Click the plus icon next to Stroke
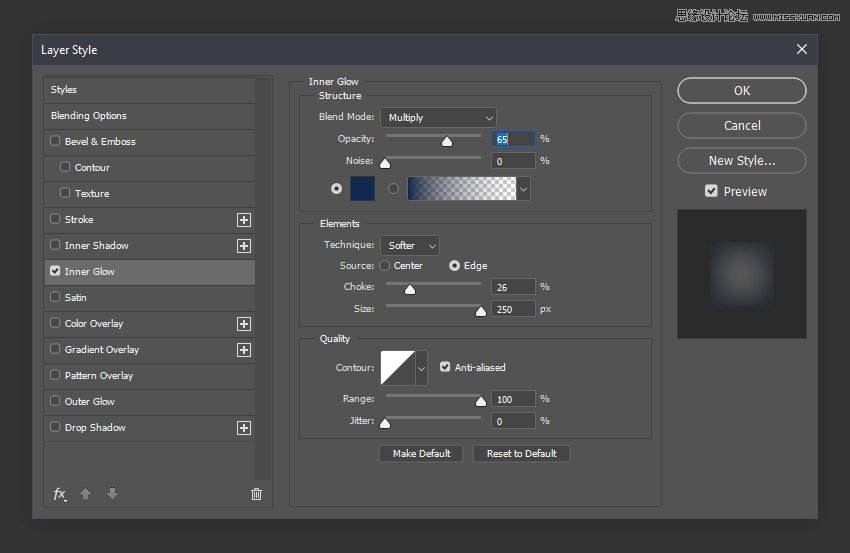This screenshot has height=553, width=850. click(243, 220)
